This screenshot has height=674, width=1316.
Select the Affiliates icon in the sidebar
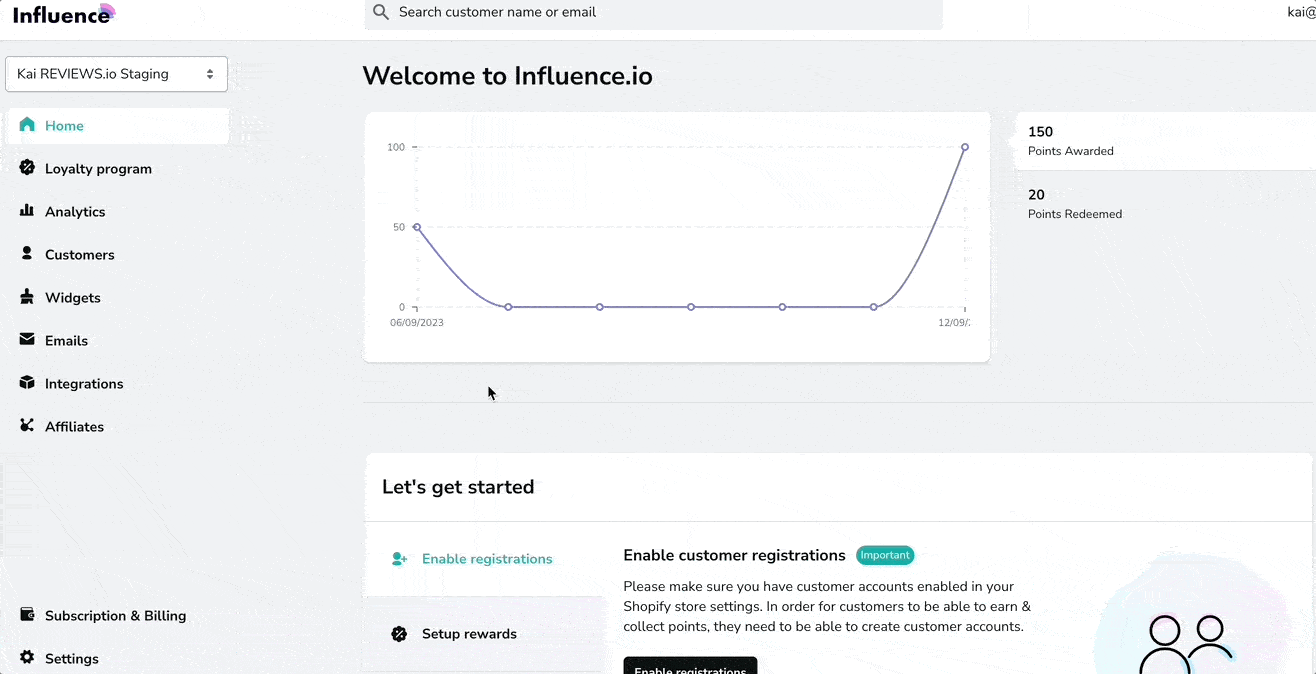click(27, 426)
